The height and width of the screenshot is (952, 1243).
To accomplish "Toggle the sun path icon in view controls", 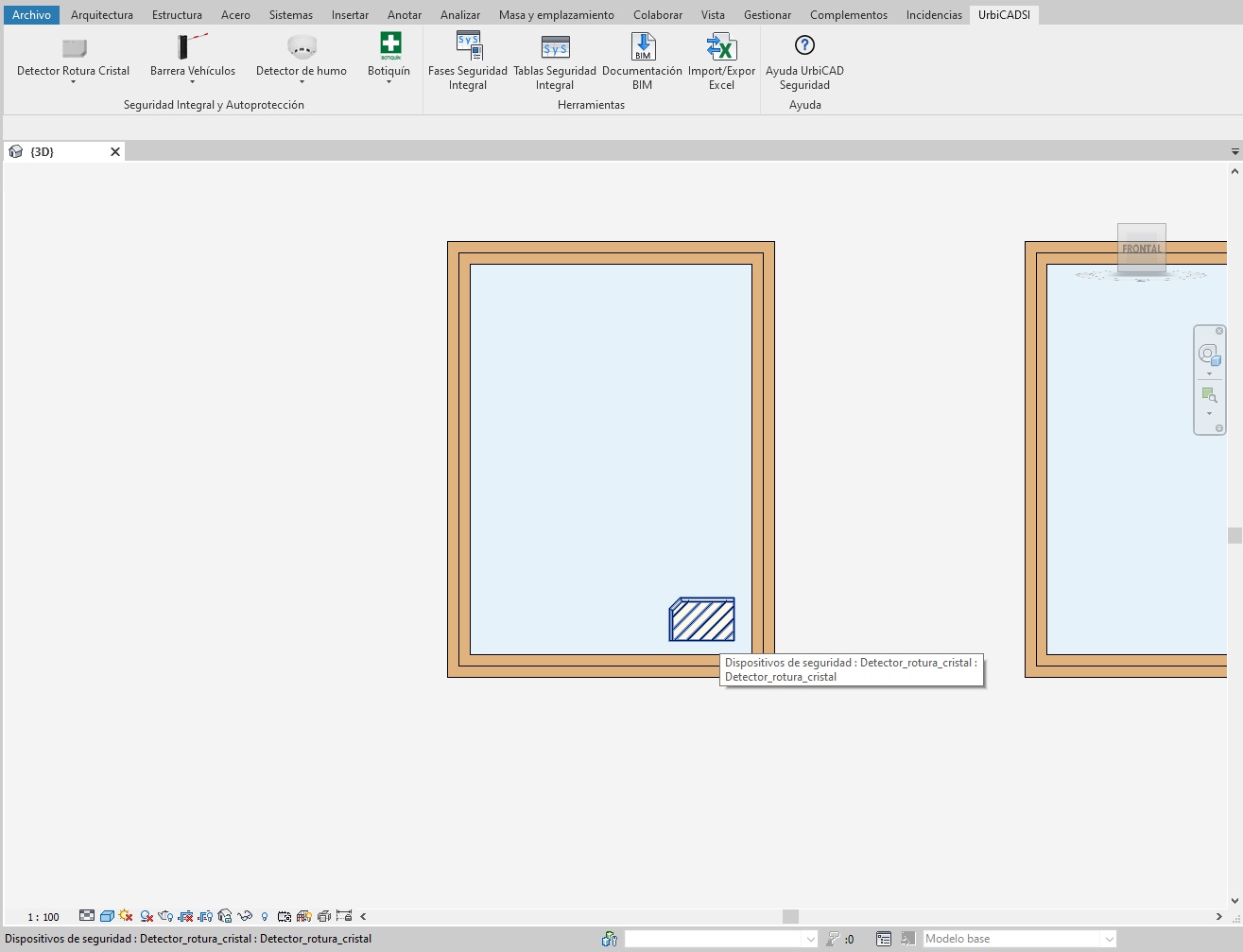I will point(126,916).
